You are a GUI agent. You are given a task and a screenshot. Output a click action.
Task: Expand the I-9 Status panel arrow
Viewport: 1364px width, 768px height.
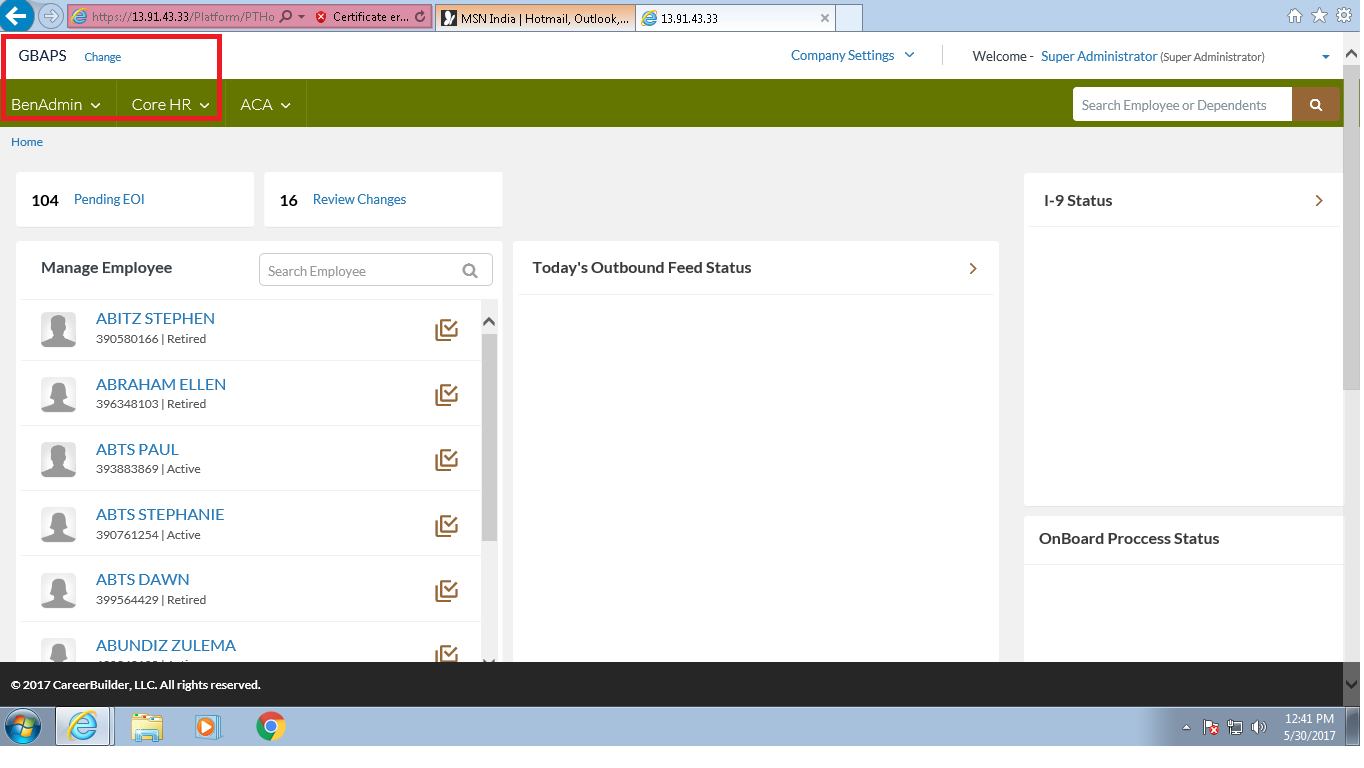(1319, 201)
